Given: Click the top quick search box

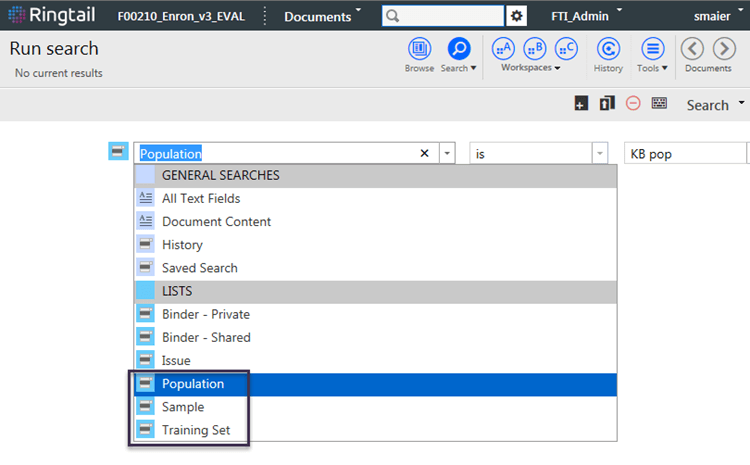Looking at the screenshot, I should (x=443, y=16).
